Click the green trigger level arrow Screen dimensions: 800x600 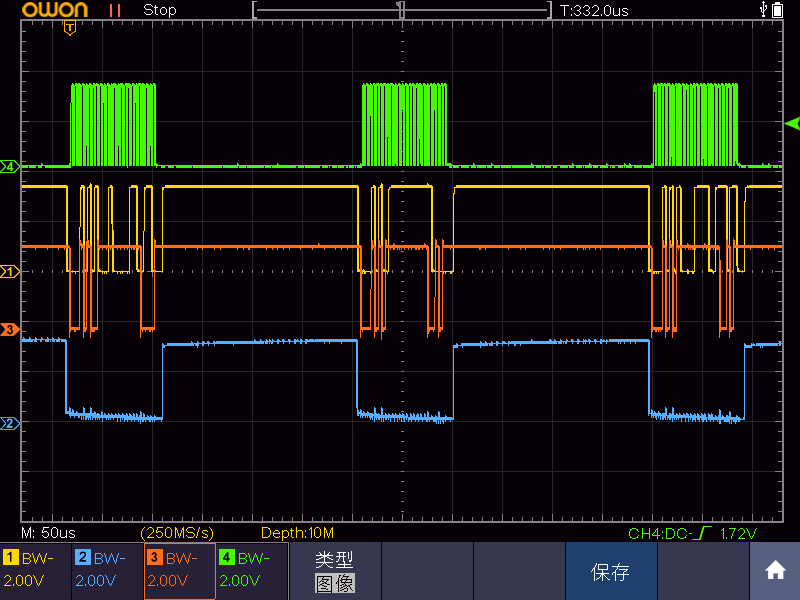click(792, 123)
